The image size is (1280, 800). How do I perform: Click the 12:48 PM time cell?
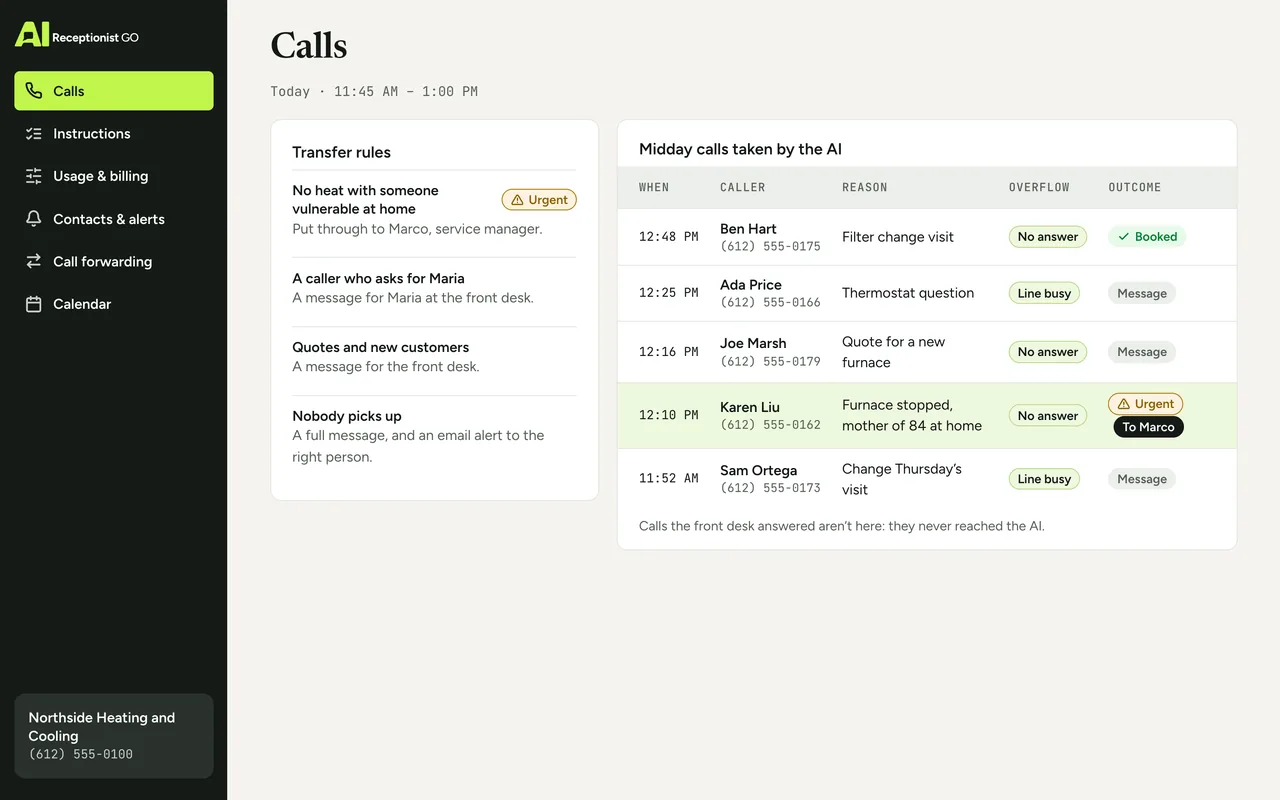click(x=669, y=237)
